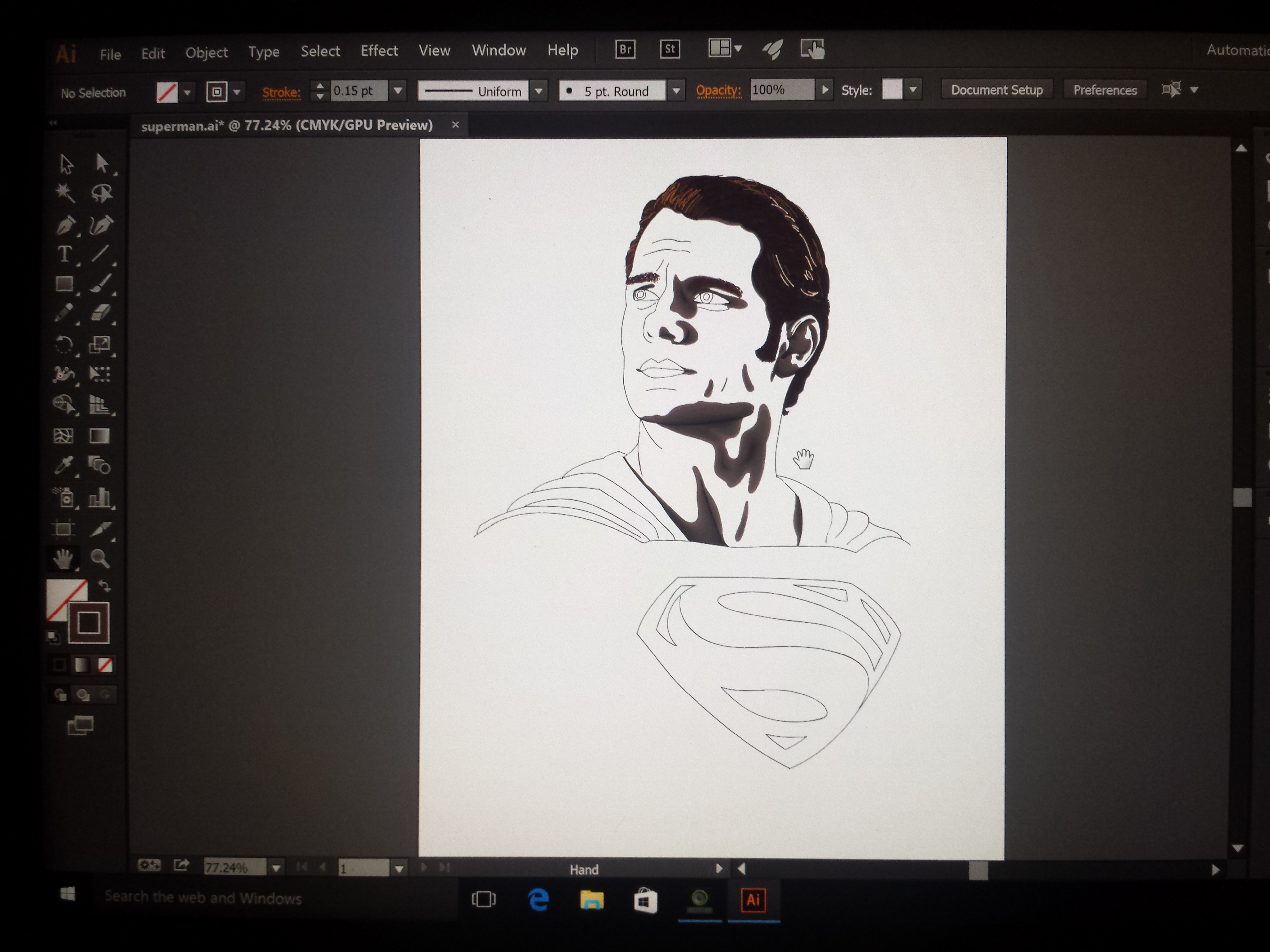Open stroke weight dropdown next to 0.15 pt
Image resolution: width=1270 pixels, height=952 pixels.
397,91
